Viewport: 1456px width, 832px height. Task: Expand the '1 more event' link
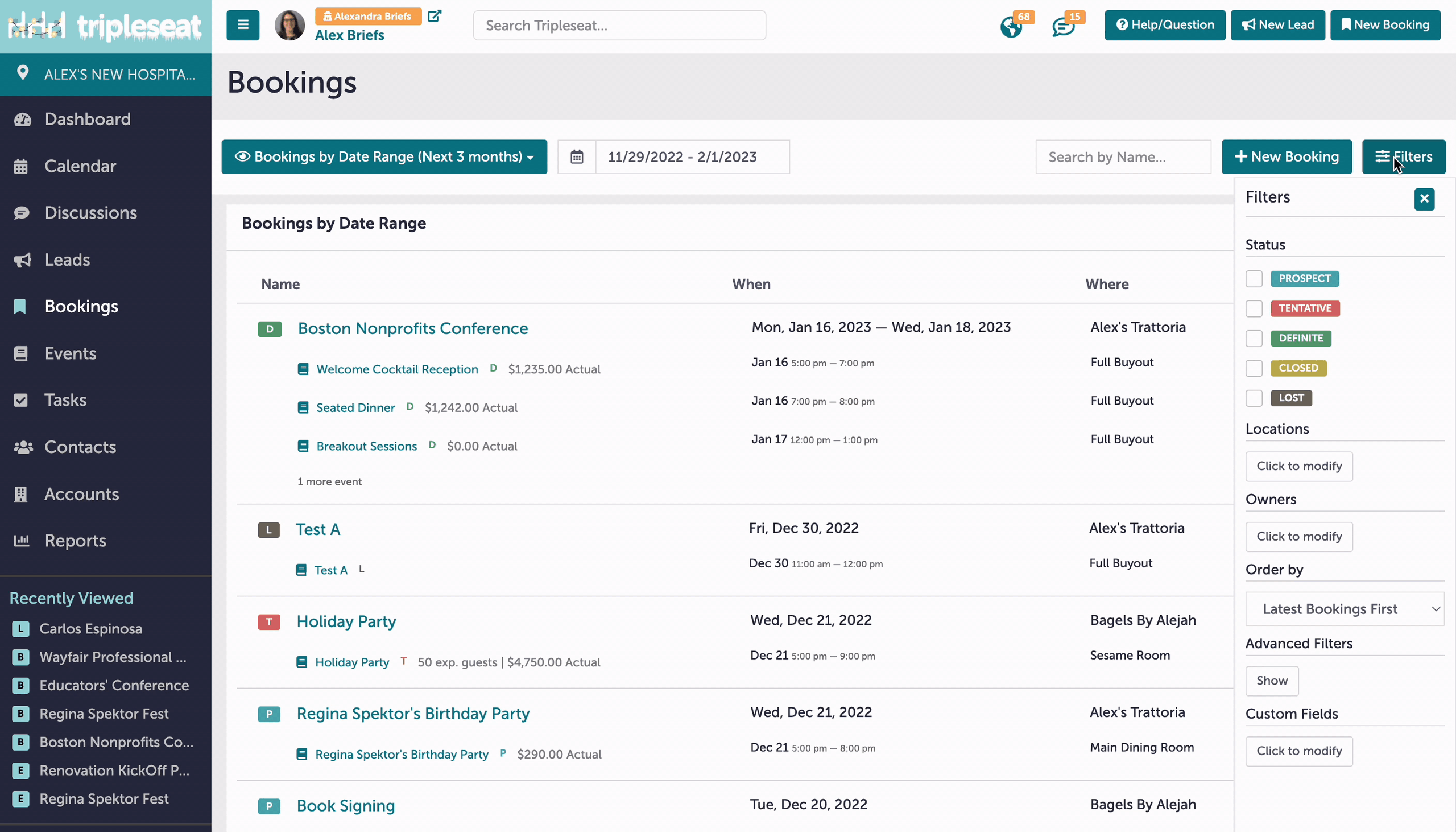coord(329,481)
